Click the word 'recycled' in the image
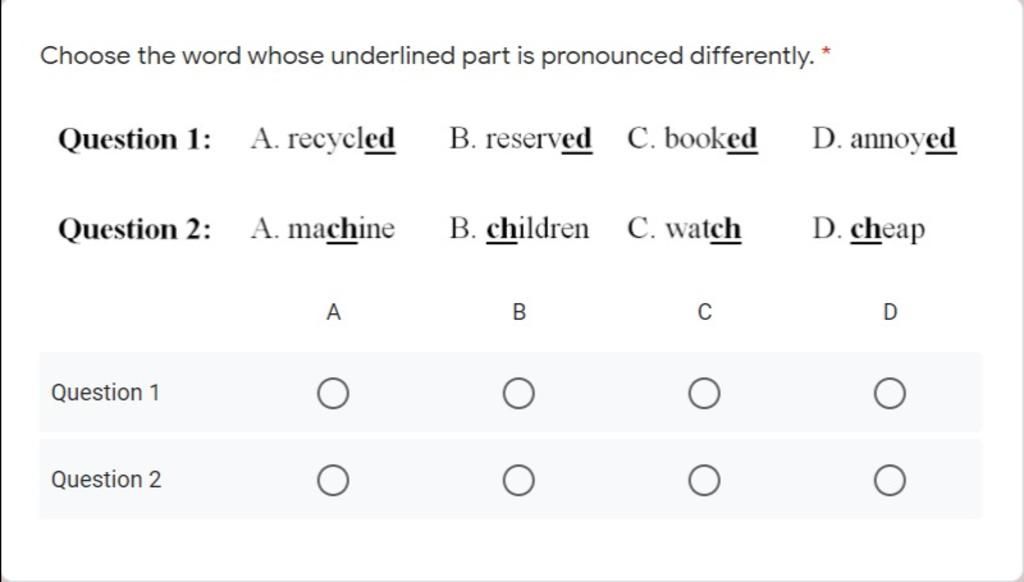 pos(341,140)
